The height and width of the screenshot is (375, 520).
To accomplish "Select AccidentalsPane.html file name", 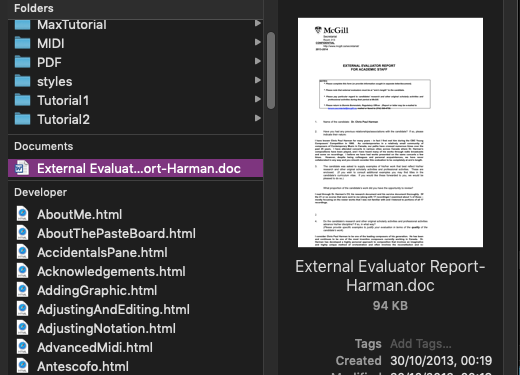I will 102,252.
